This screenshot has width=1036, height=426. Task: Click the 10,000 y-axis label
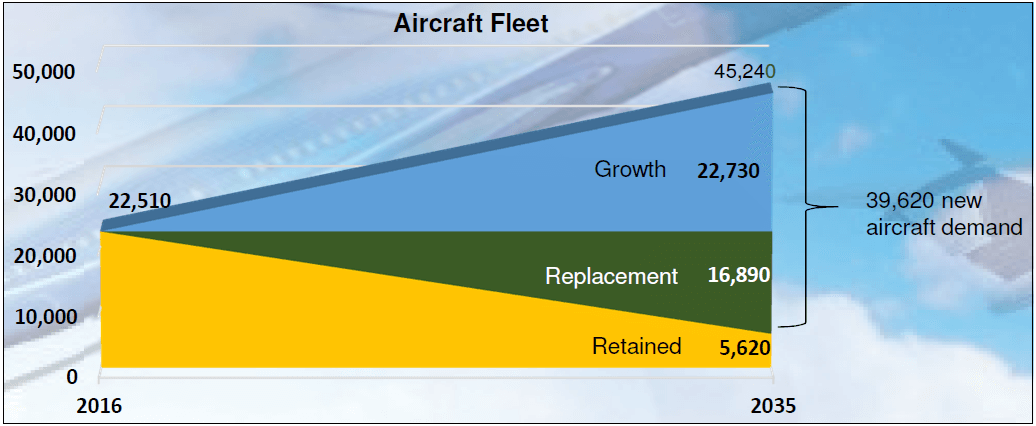coord(45,317)
